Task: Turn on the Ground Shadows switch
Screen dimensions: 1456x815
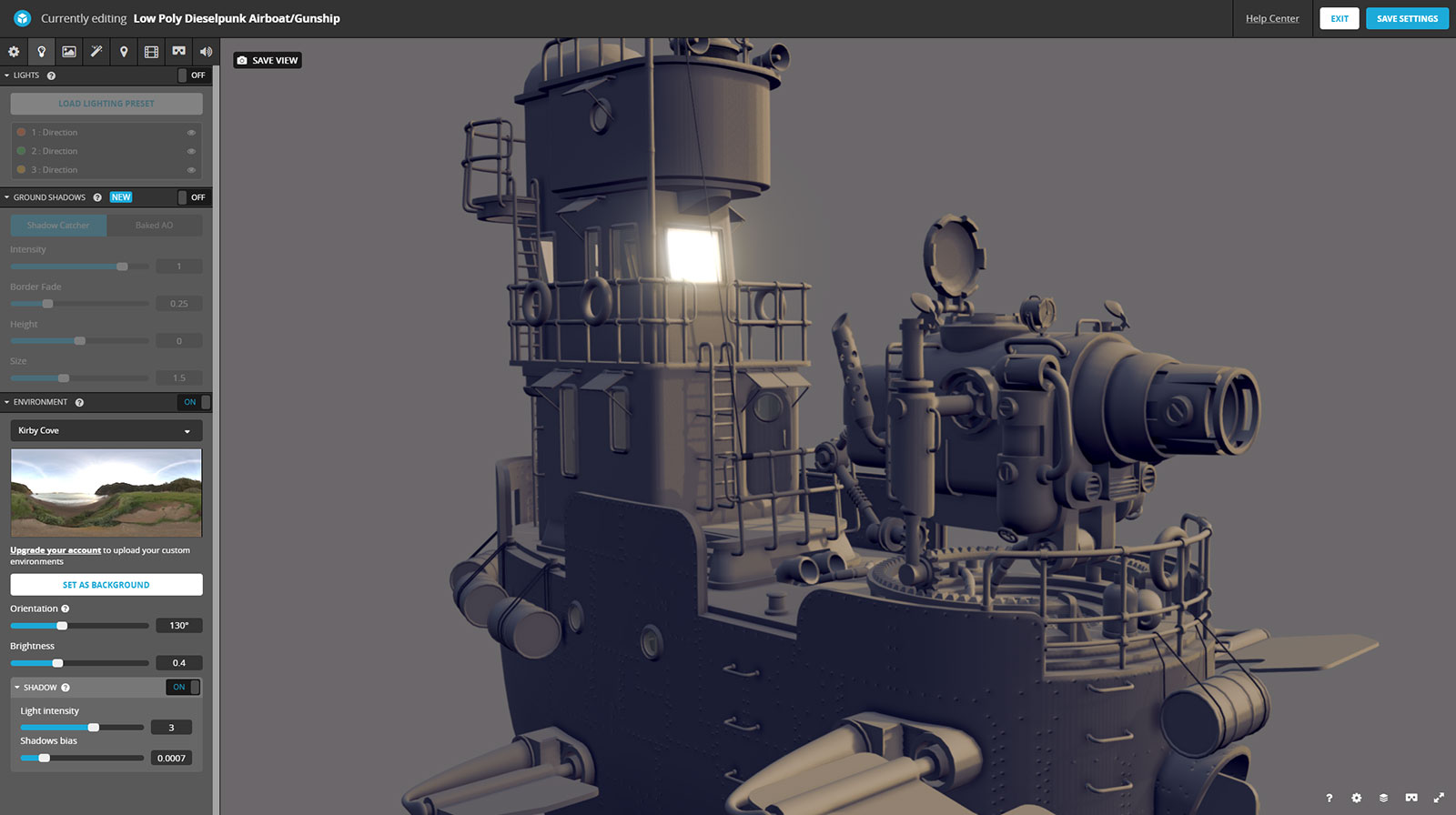Action: click(x=194, y=197)
